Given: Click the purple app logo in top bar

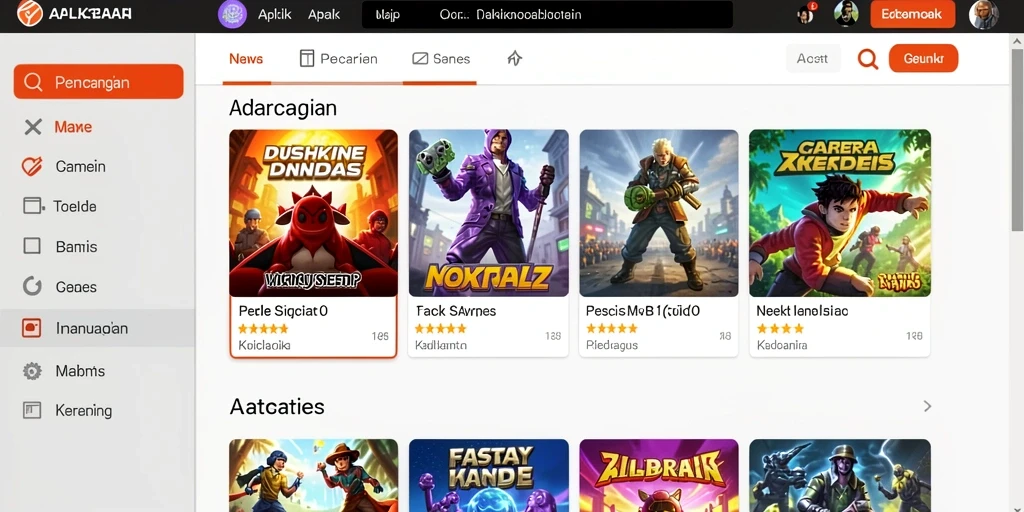Looking at the screenshot, I should click(x=232, y=14).
